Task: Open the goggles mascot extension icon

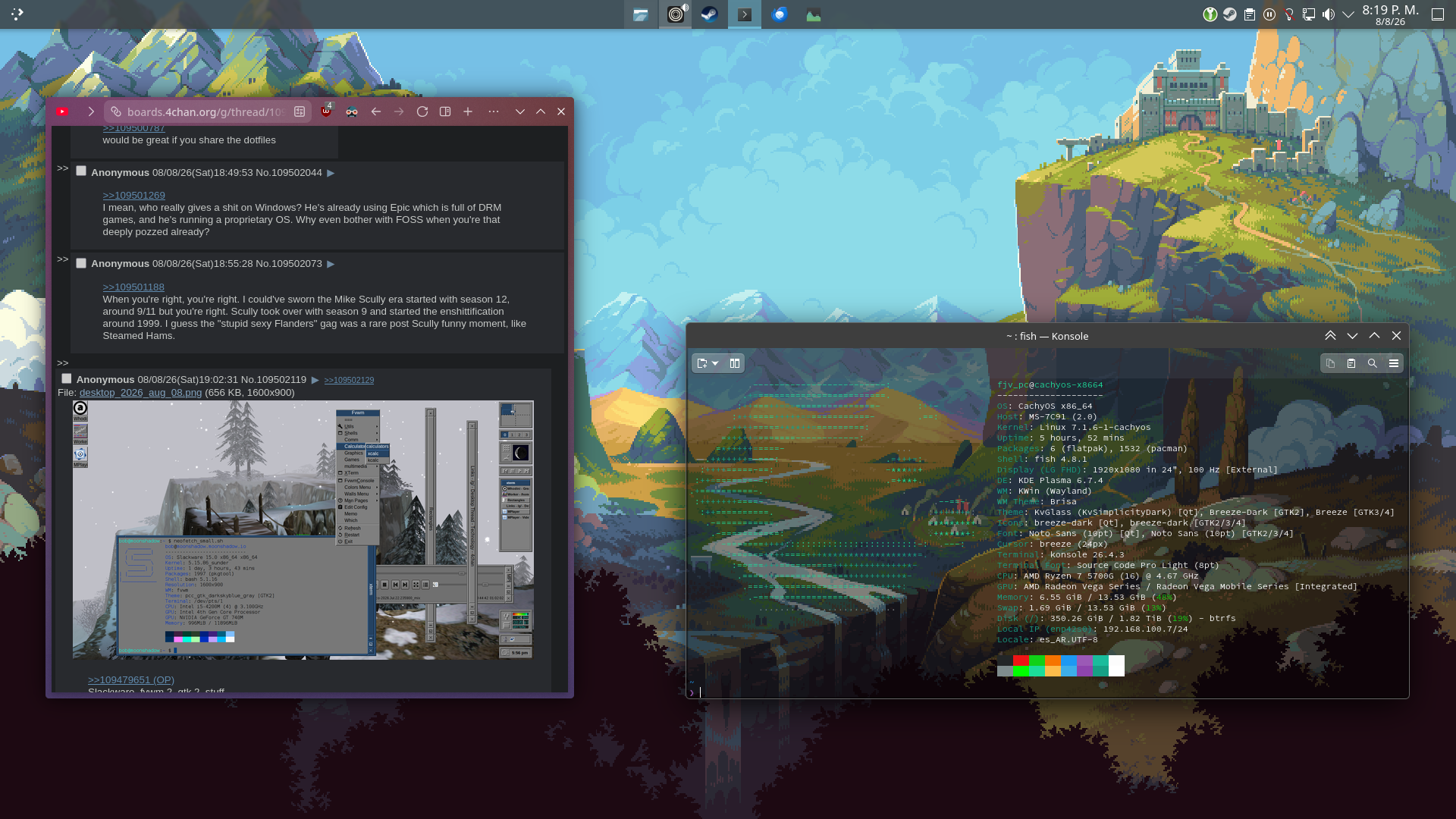Action: (352, 111)
